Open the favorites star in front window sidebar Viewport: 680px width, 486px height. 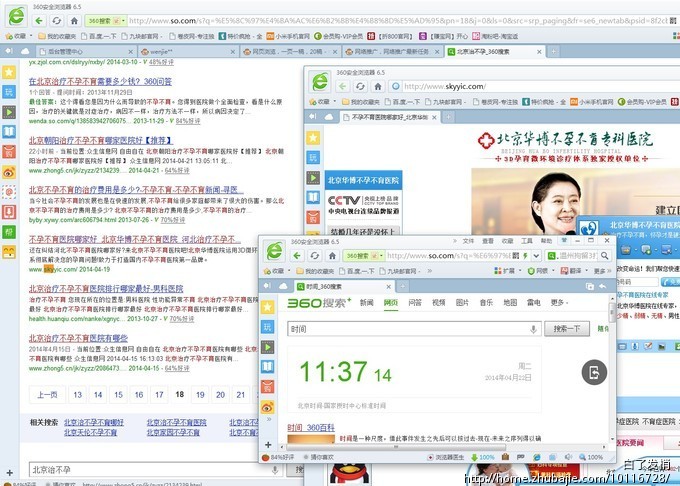click(268, 307)
